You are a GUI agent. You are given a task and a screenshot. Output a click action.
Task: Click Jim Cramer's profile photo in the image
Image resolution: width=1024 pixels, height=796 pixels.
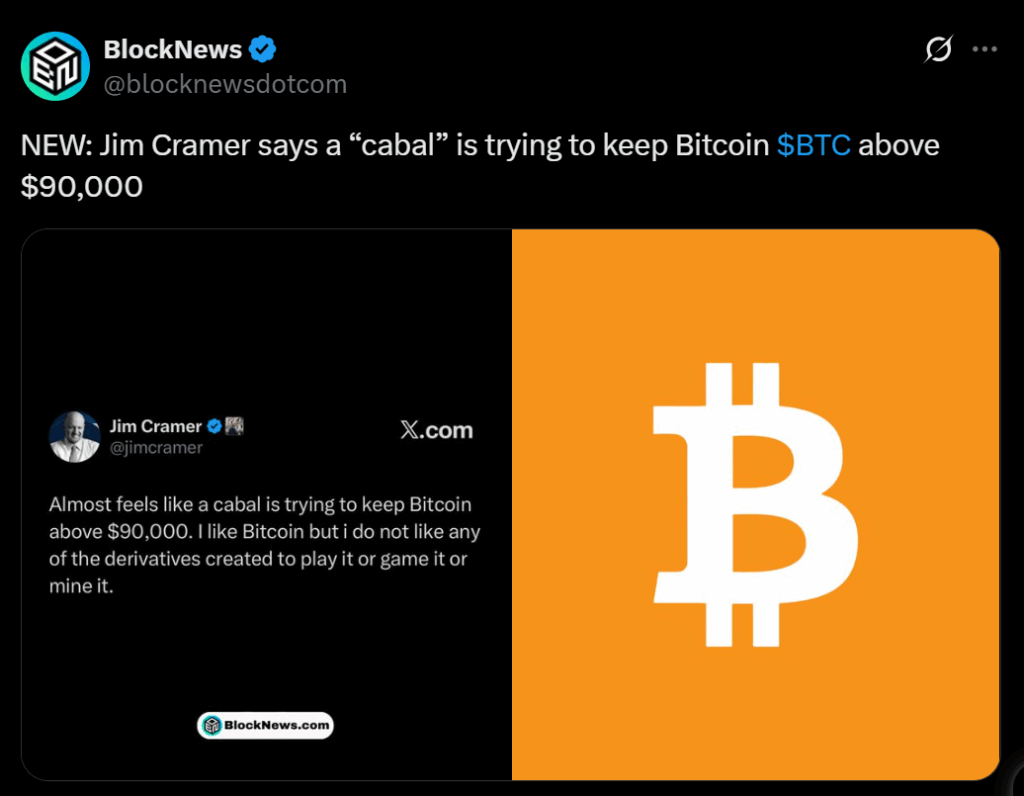click(x=75, y=436)
